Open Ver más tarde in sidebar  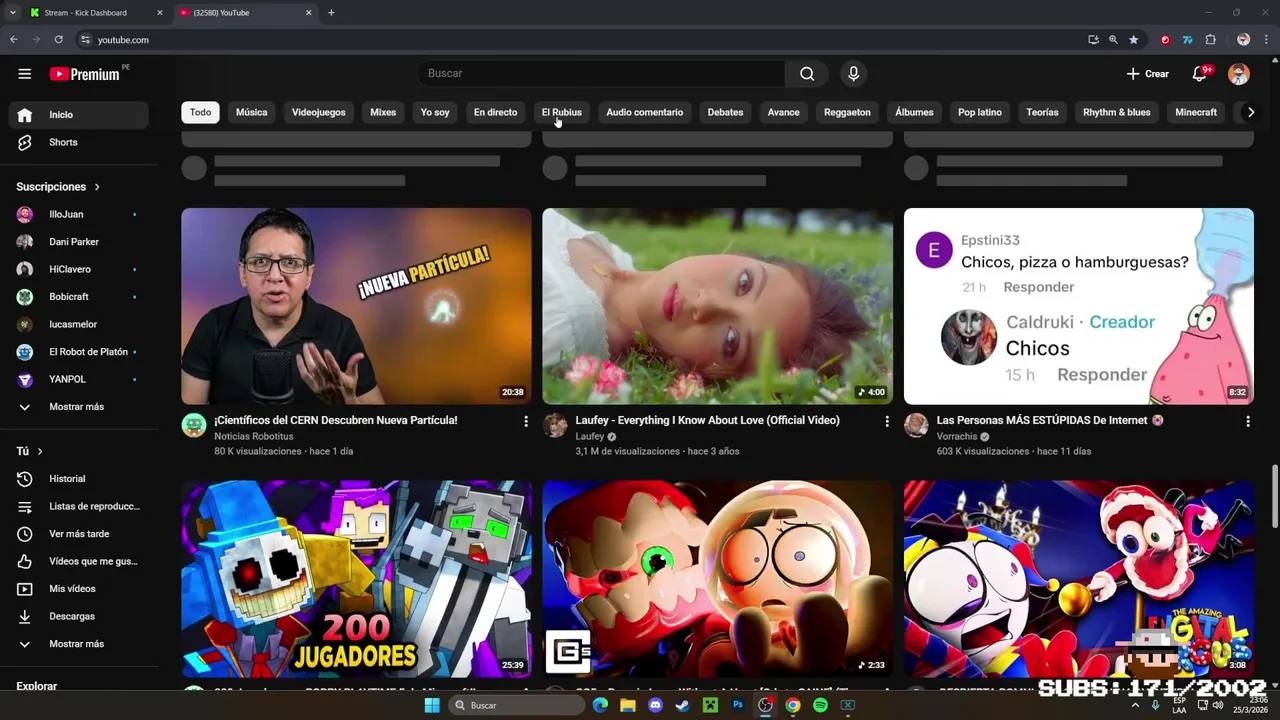[79, 534]
